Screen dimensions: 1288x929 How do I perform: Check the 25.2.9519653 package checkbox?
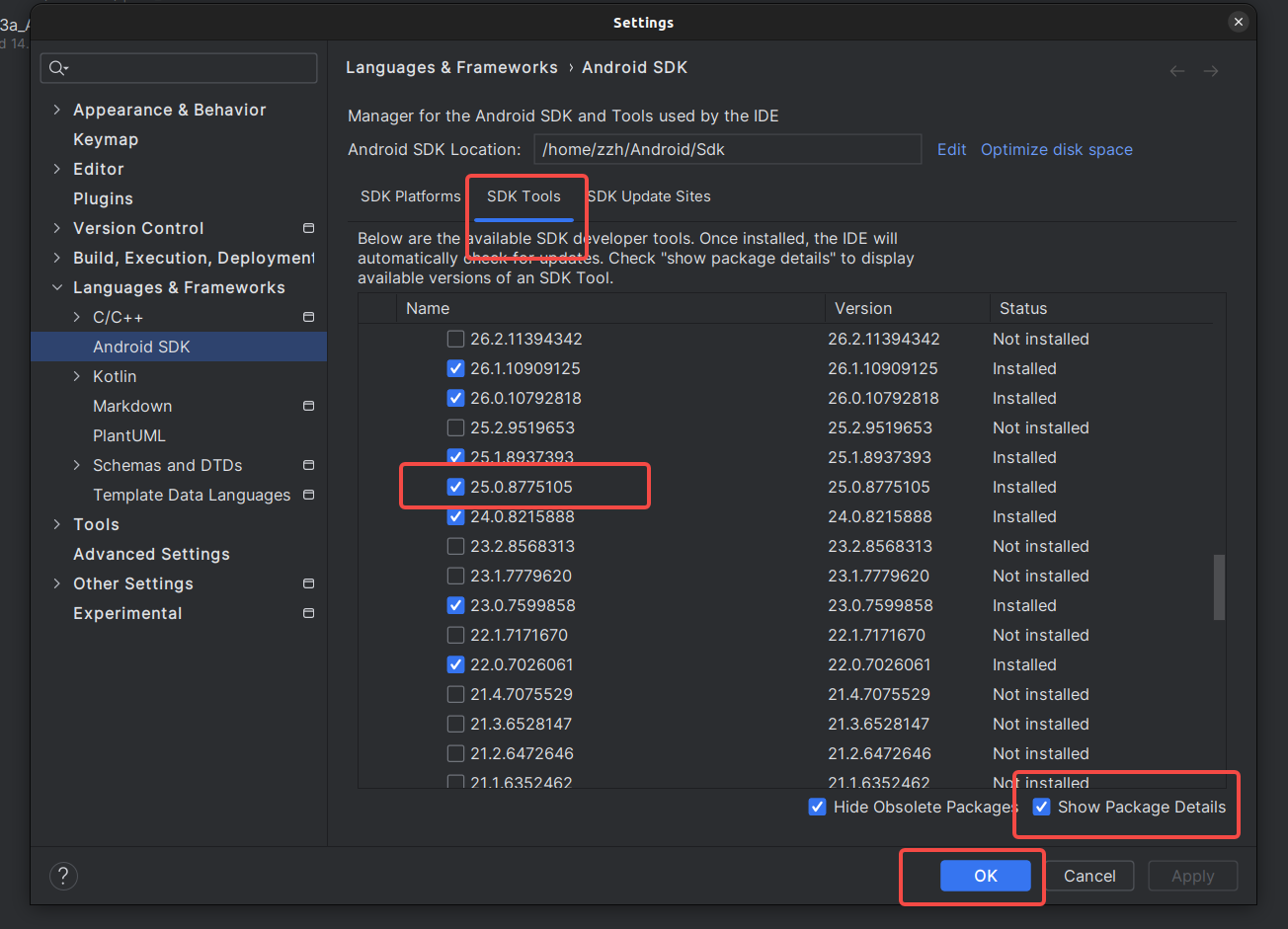coord(455,427)
